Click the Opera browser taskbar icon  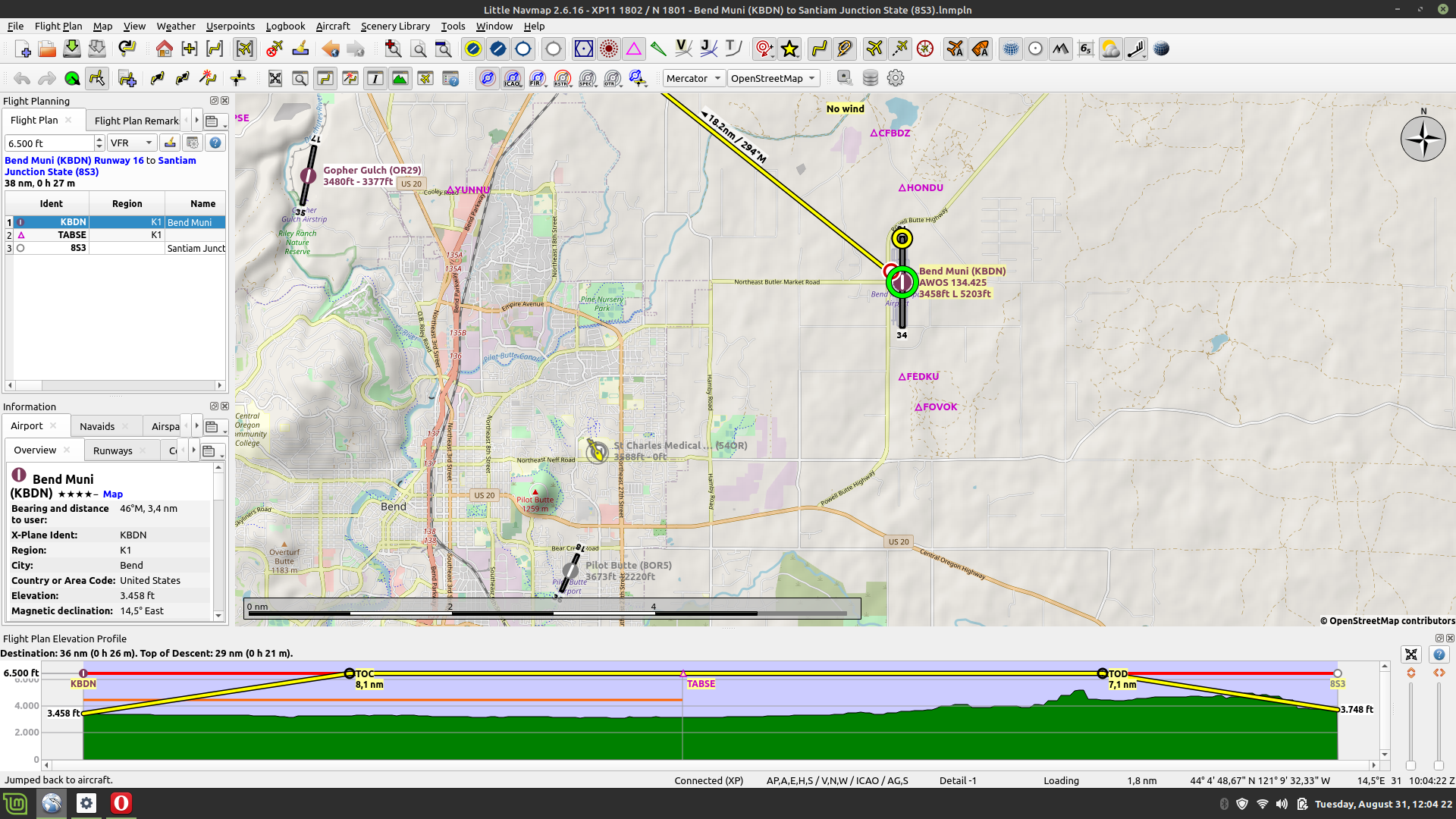[x=121, y=803]
